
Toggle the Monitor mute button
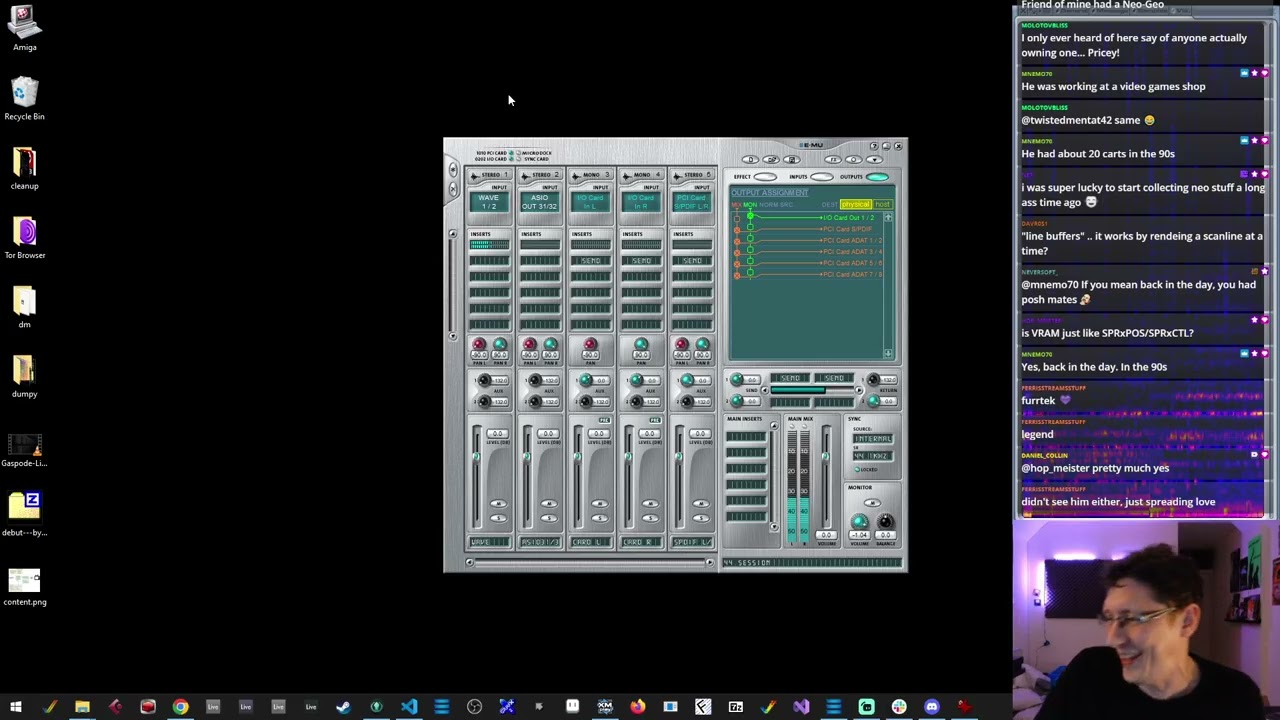(x=872, y=503)
